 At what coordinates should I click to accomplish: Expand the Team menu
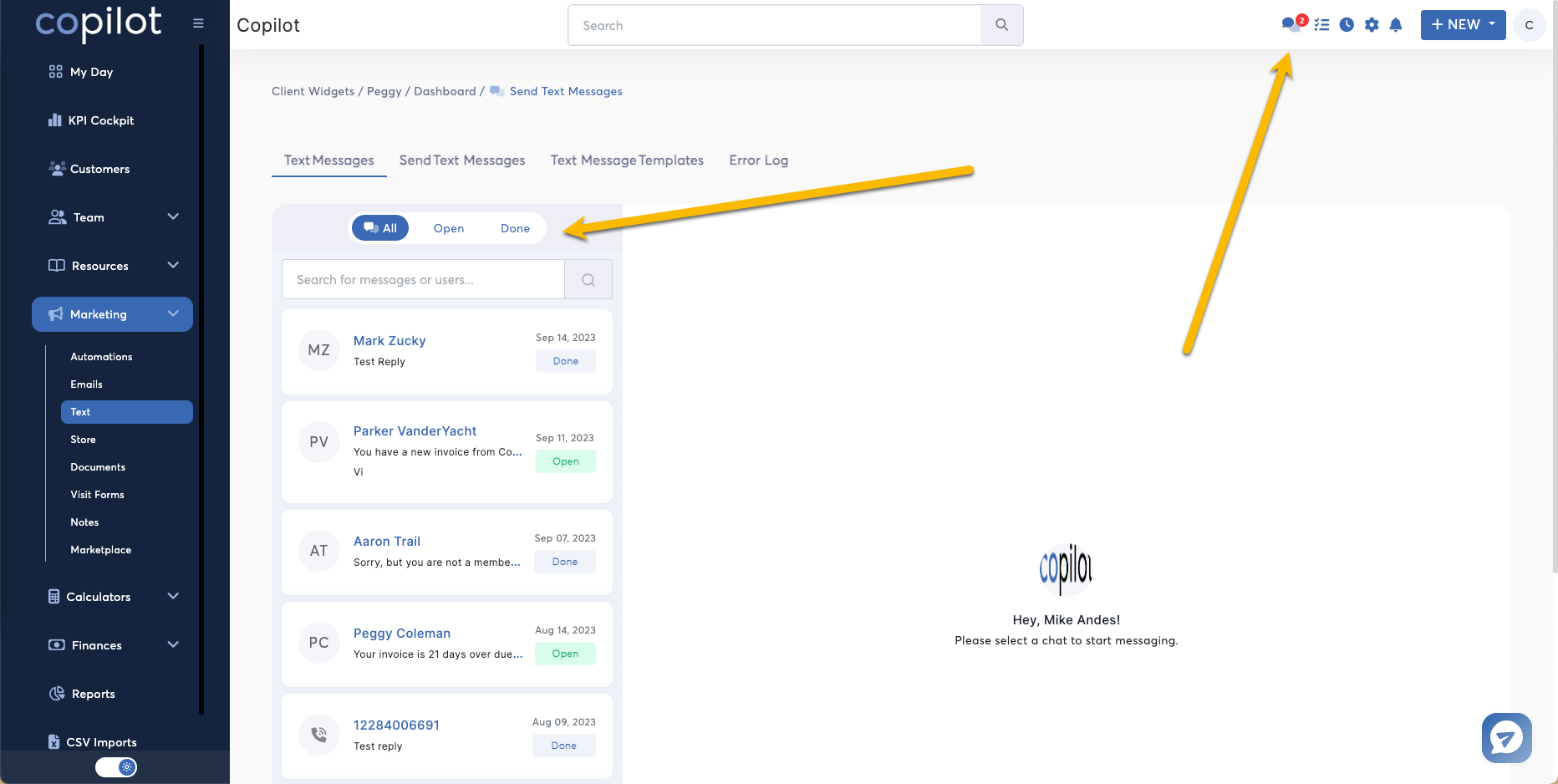tap(112, 217)
